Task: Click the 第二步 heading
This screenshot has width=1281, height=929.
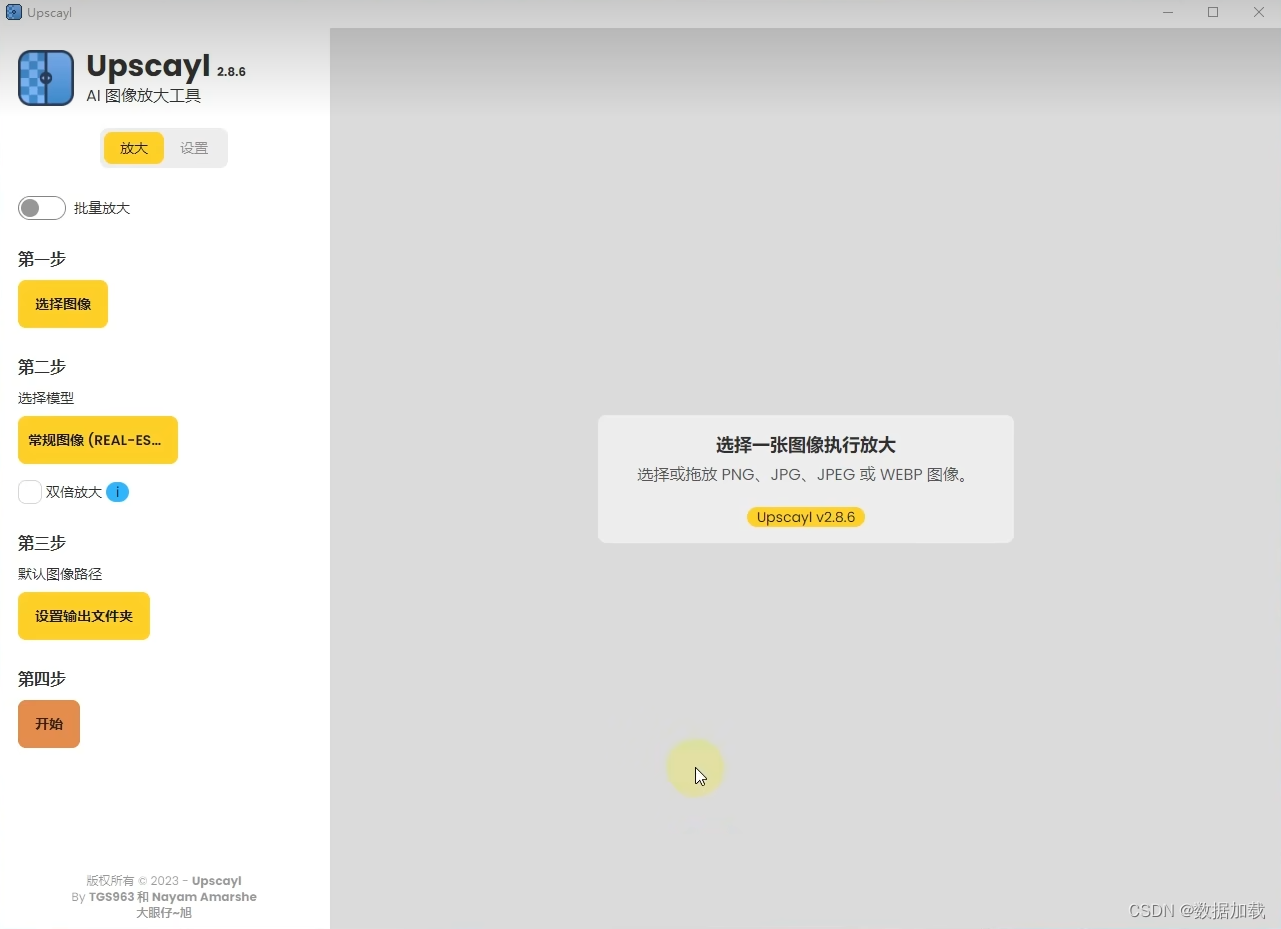Action: pos(42,367)
